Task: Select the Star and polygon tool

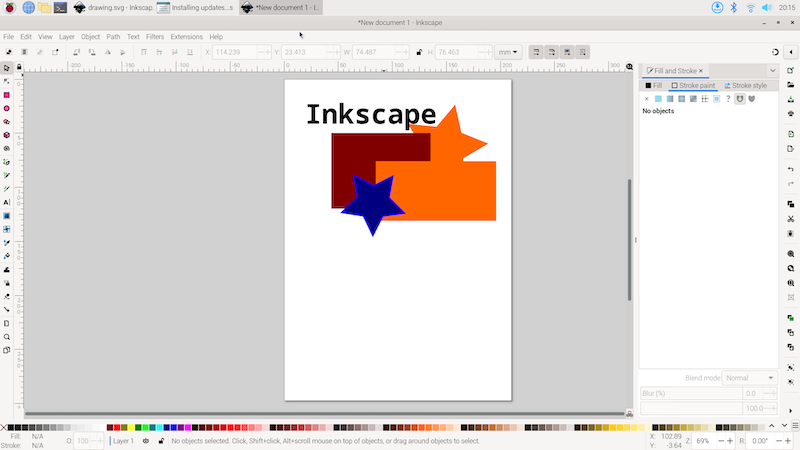Action: [x=7, y=122]
